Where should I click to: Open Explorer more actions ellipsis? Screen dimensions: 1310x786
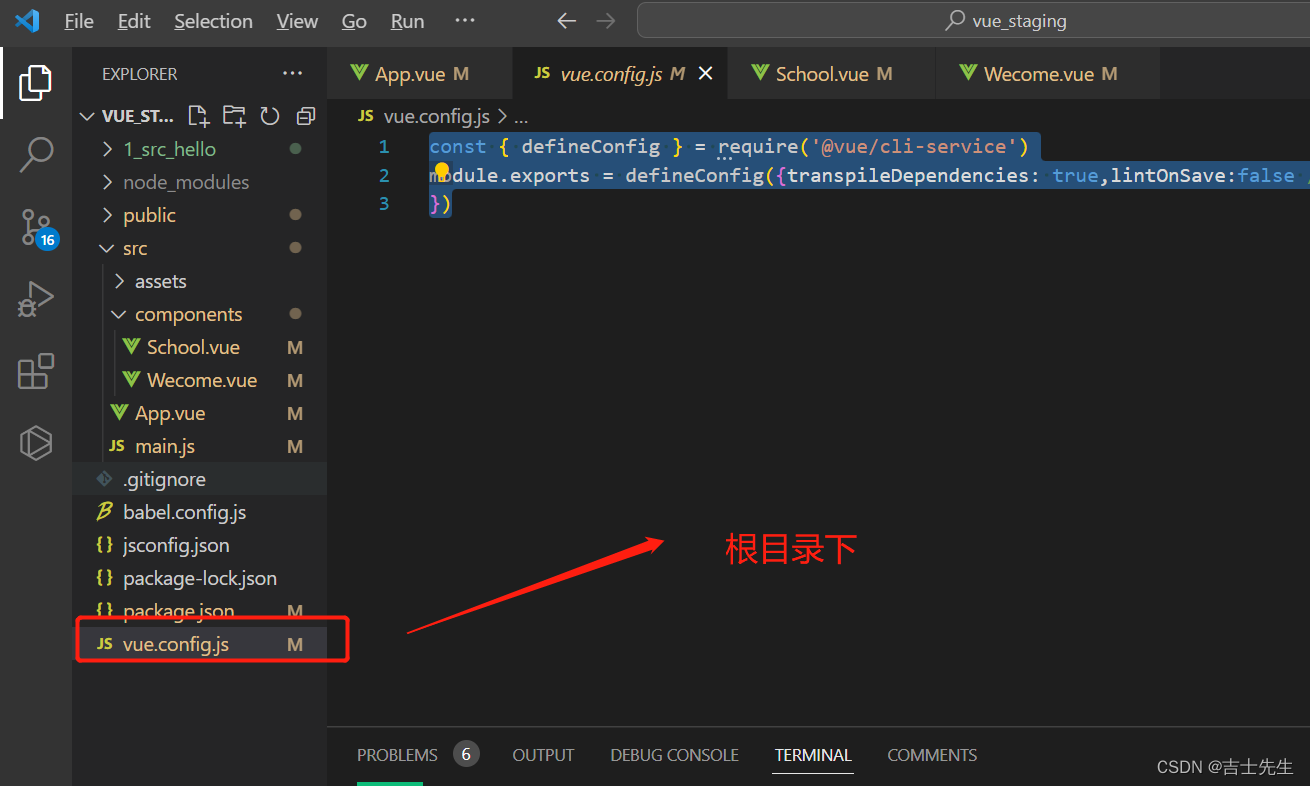(292, 74)
